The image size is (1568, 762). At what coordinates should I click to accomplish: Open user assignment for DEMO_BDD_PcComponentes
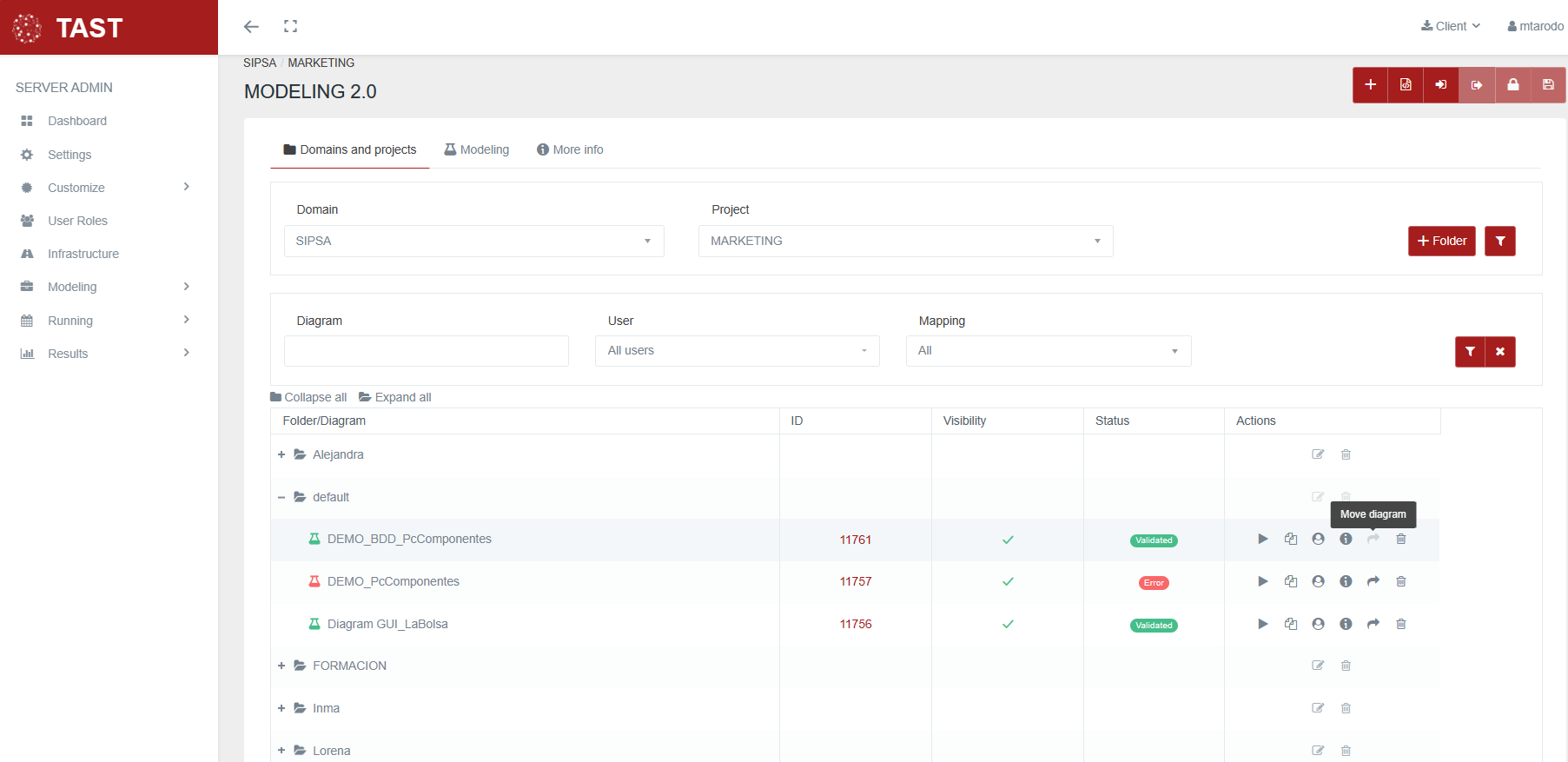[x=1318, y=540]
